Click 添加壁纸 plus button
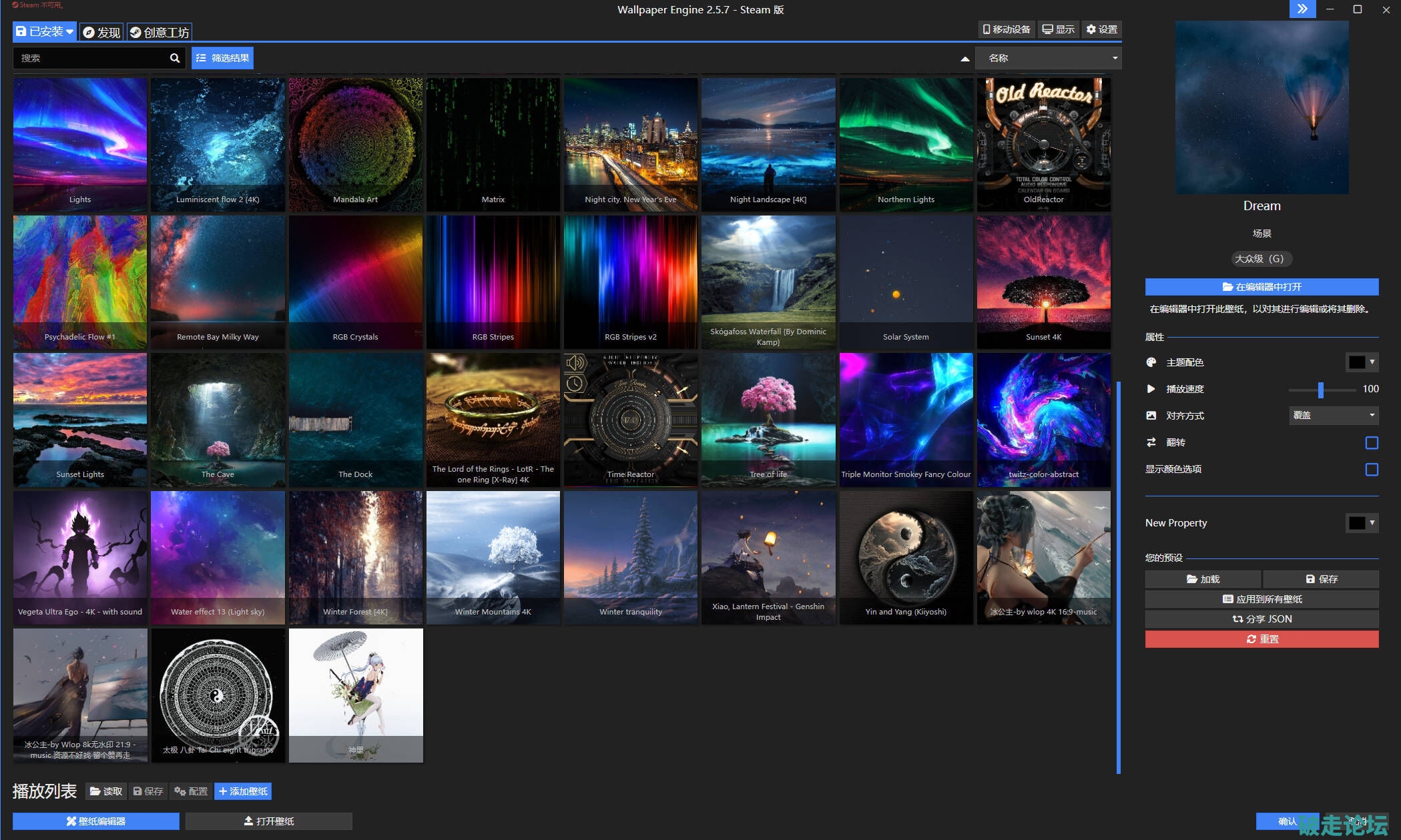 [243, 791]
